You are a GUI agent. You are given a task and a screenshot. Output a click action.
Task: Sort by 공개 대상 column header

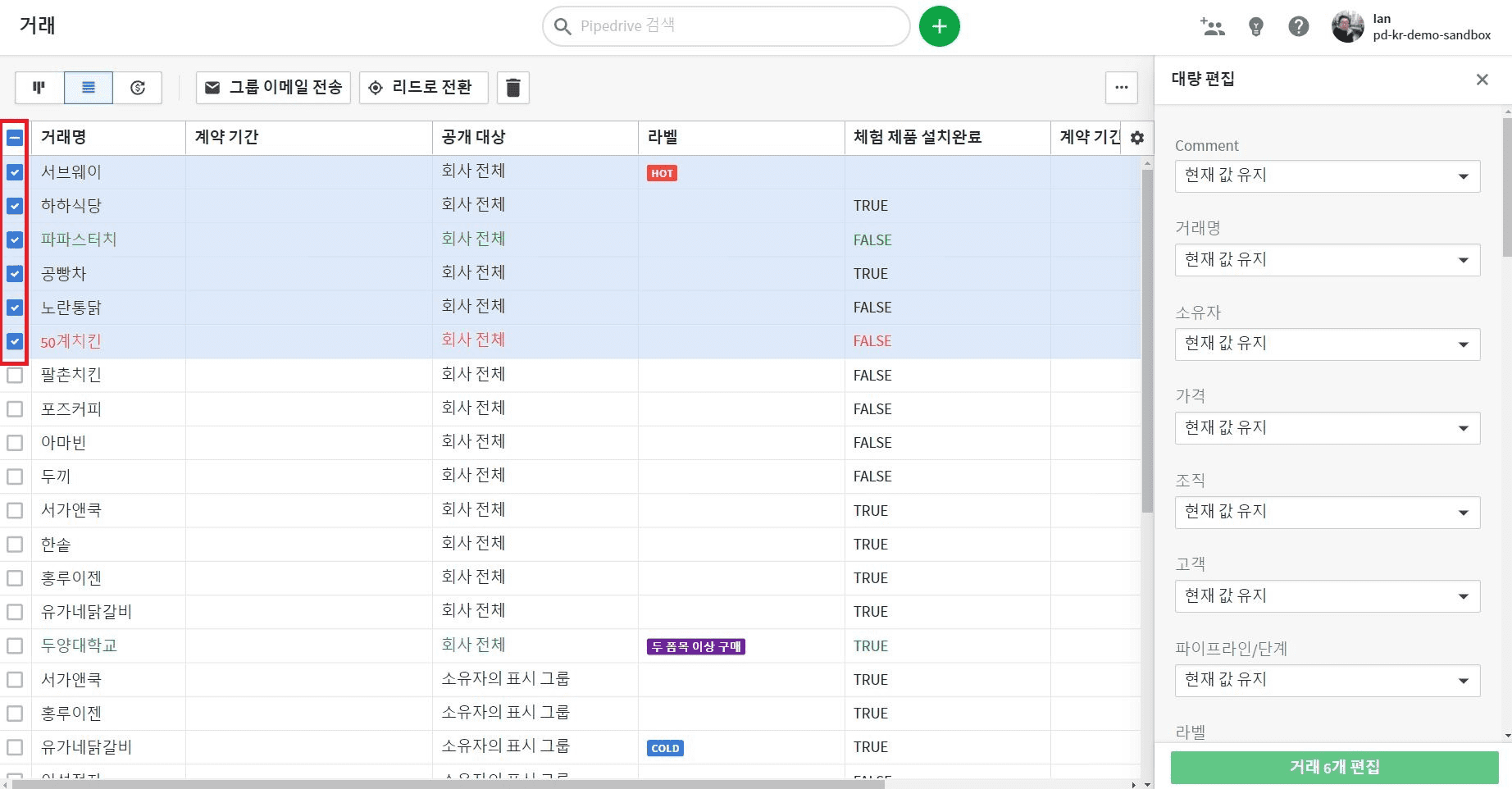535,138
